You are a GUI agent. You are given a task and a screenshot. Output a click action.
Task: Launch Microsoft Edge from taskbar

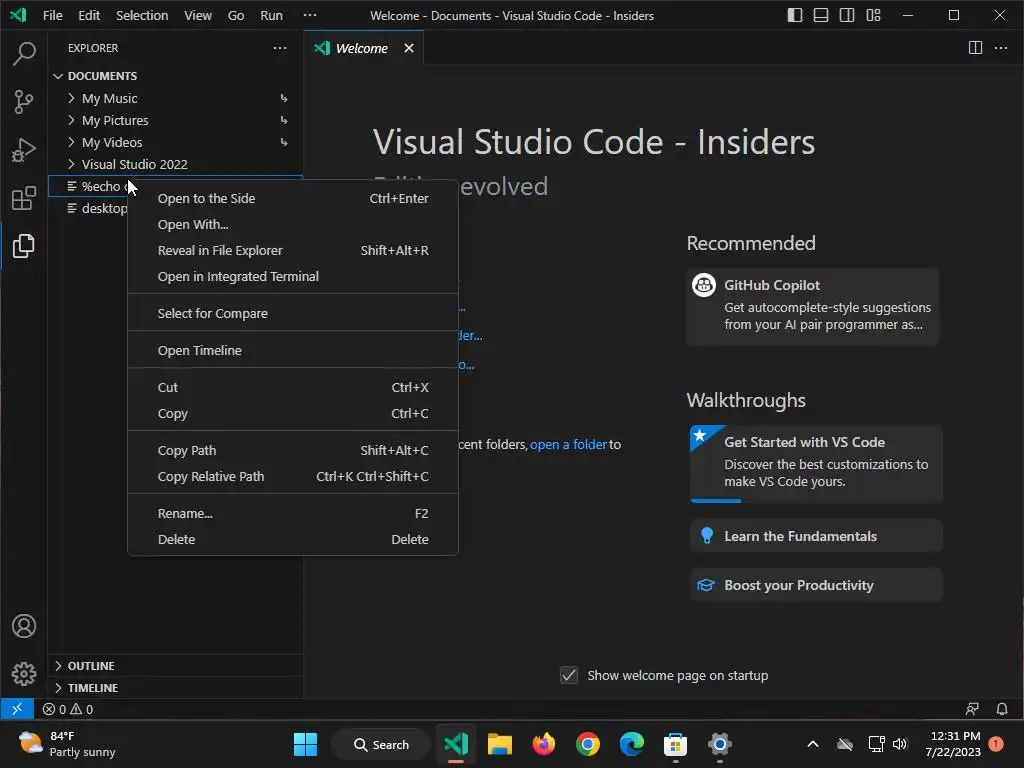(x=632, y=744)
